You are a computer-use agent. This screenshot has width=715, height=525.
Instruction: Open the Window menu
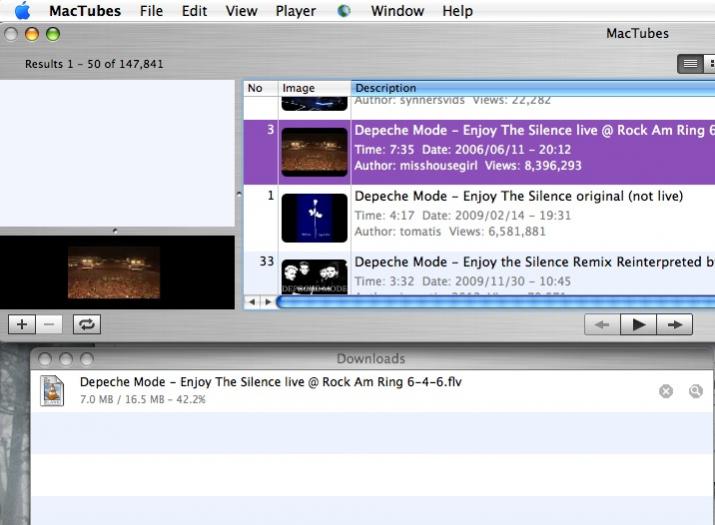click(x=397, y=10)
